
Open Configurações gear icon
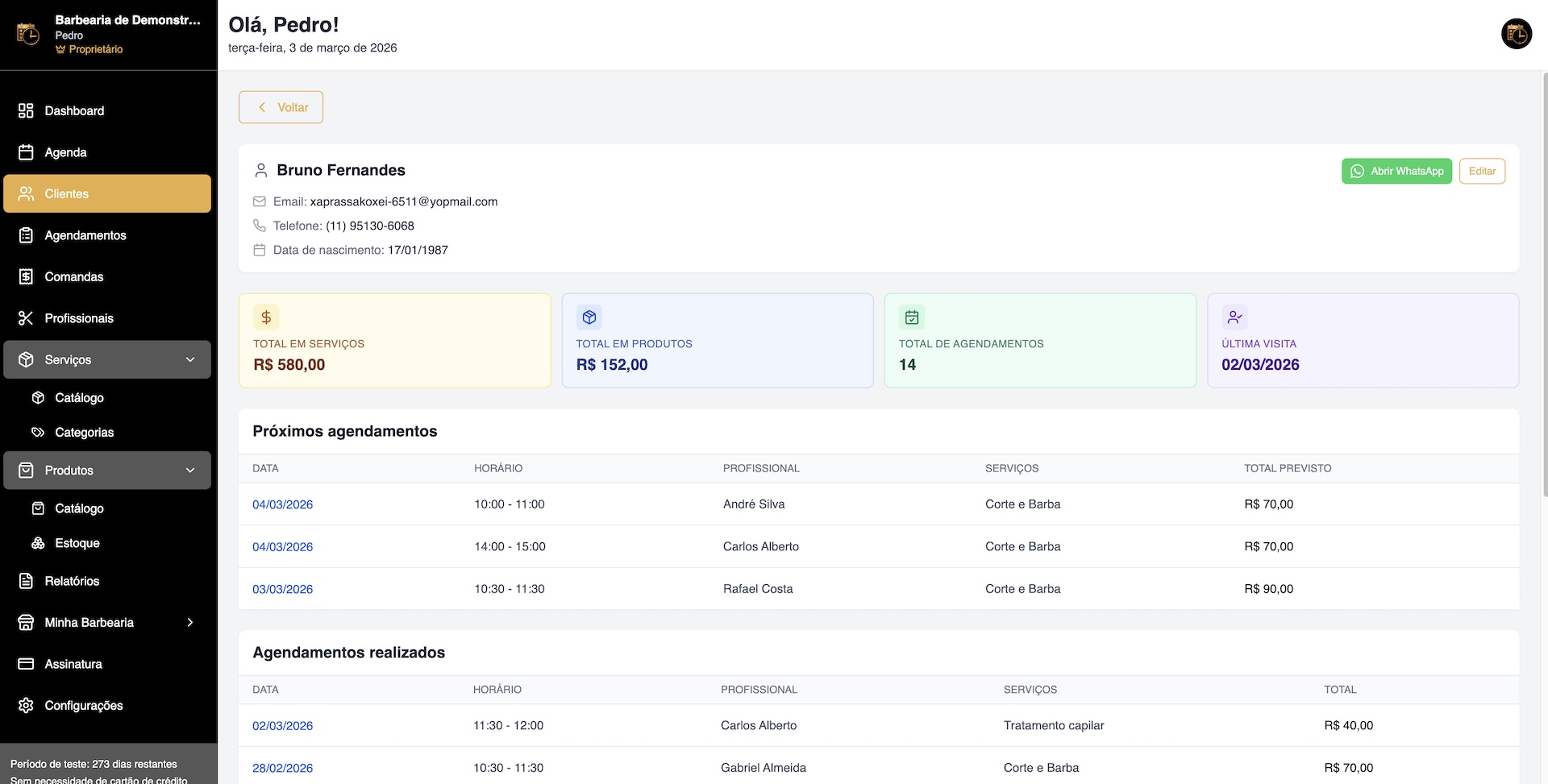click(26, 705)
